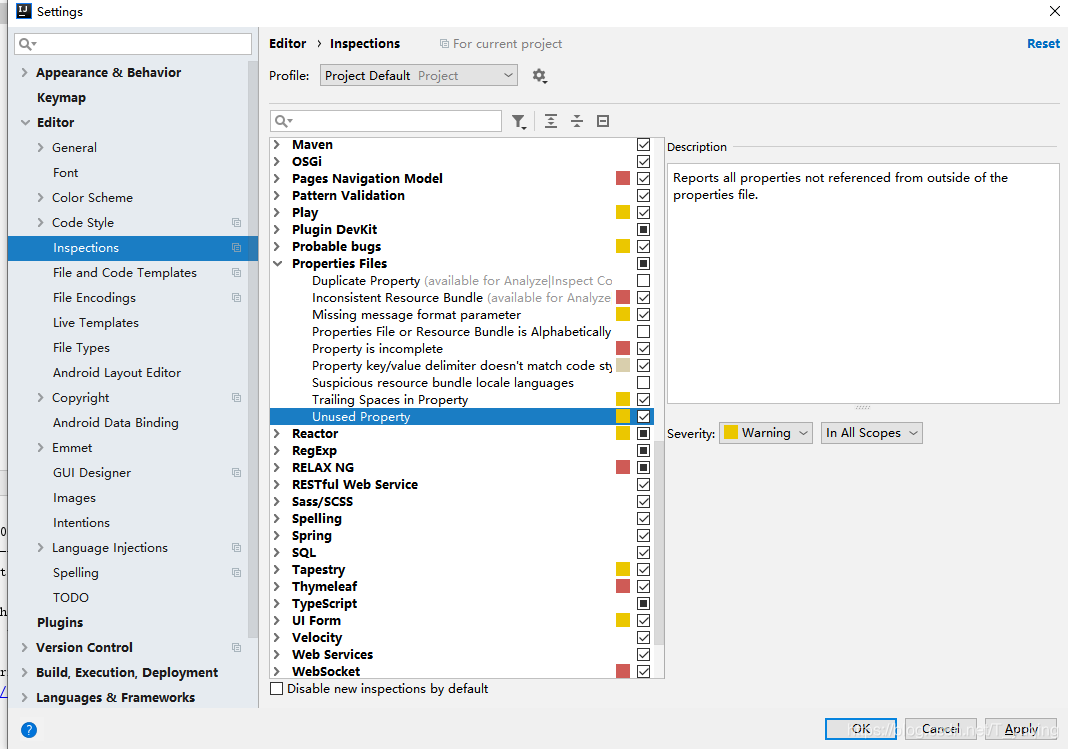Expand Appearance & Behavior settings
The height and width of the screenshot is (749, 1068).
25,72
